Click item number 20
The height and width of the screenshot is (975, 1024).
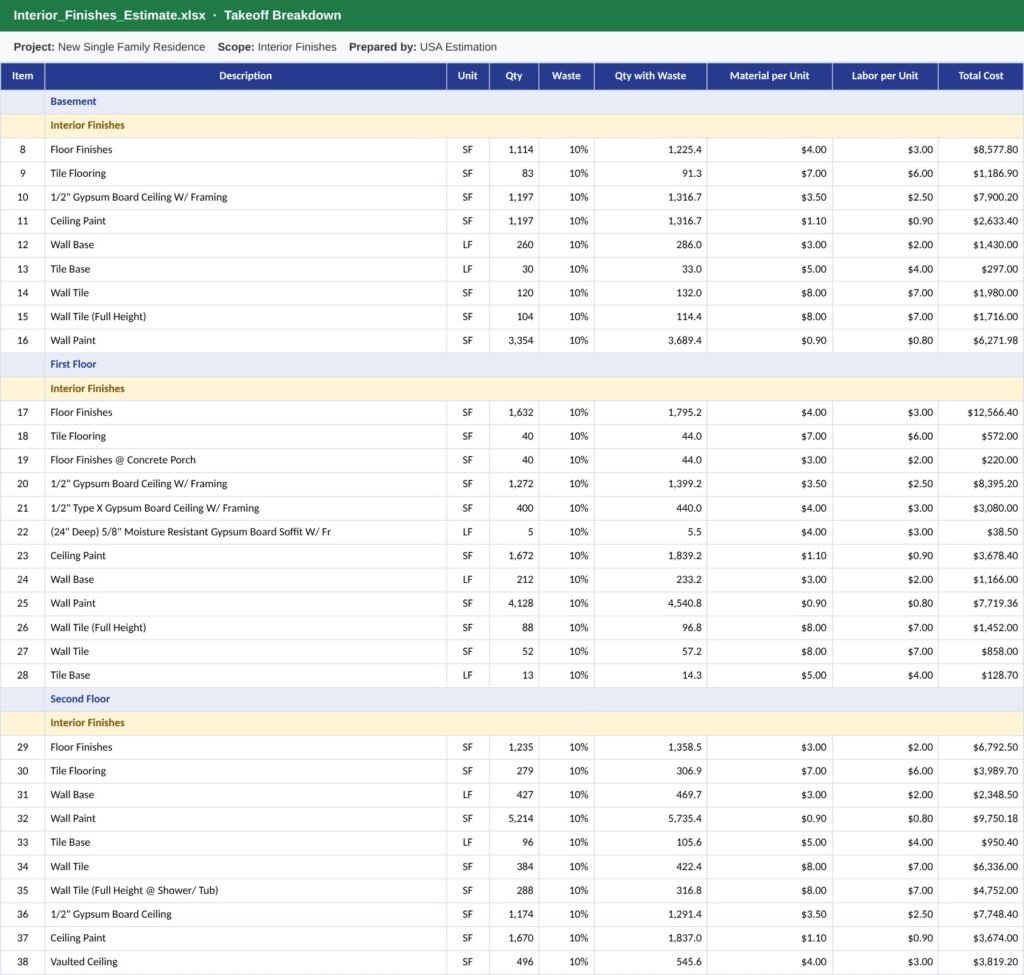23,484
